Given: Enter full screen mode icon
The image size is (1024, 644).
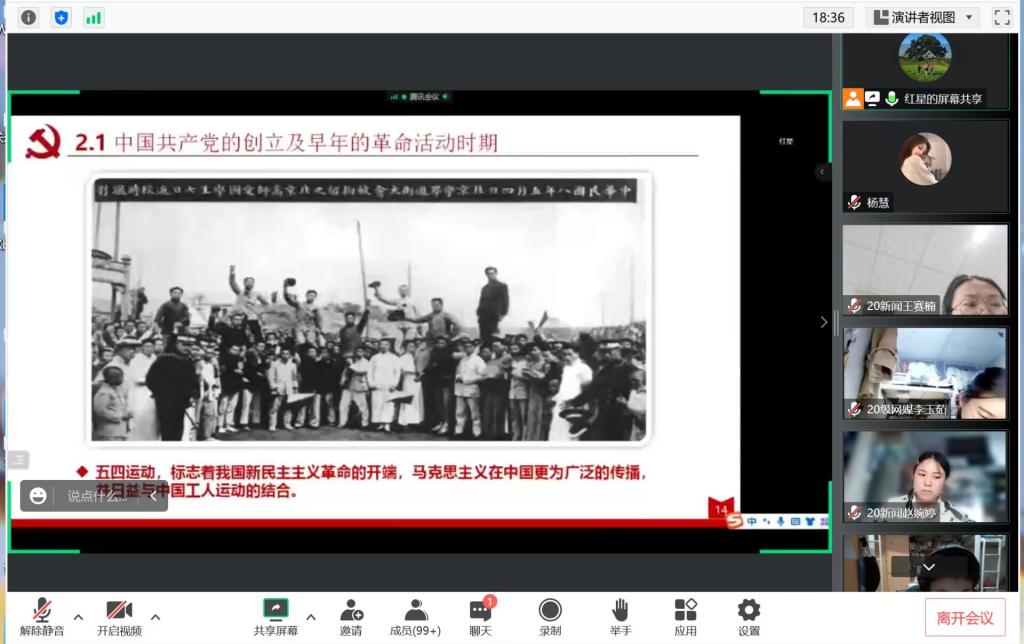Looking at the screenshot, I should pos(1001,17).
